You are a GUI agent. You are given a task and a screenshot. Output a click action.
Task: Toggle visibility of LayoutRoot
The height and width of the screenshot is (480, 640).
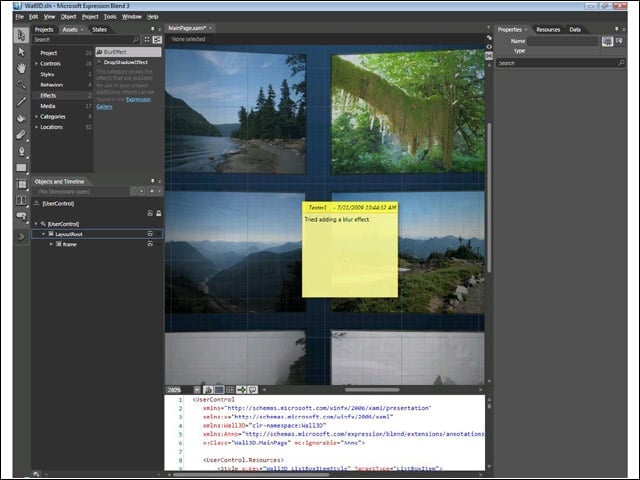click(150, 234)
